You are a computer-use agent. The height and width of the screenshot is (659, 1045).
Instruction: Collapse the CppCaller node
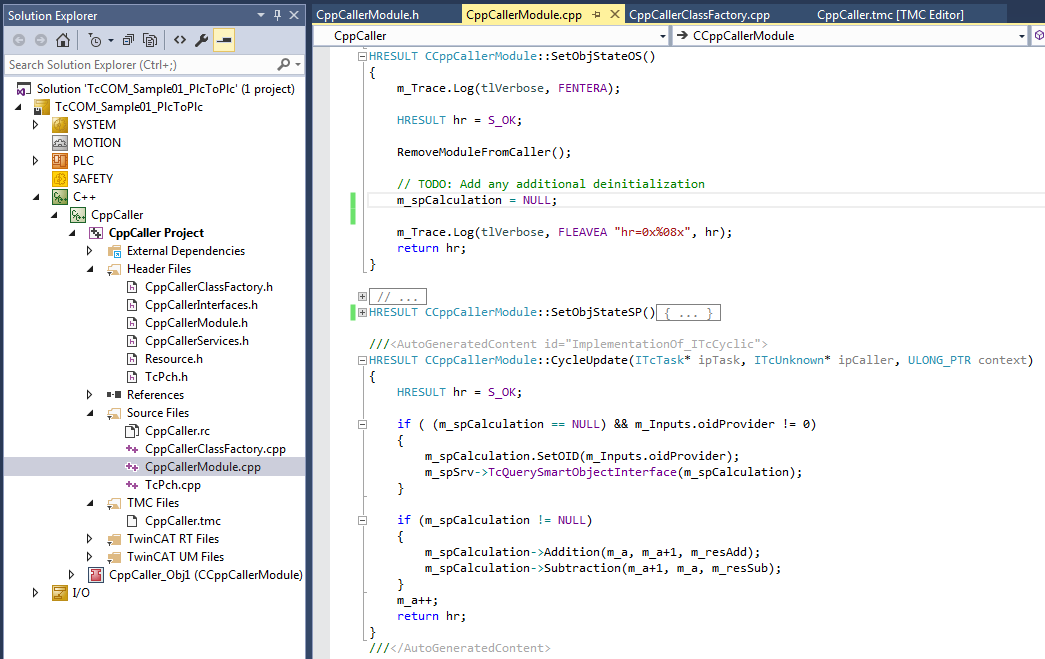point(55,215)
